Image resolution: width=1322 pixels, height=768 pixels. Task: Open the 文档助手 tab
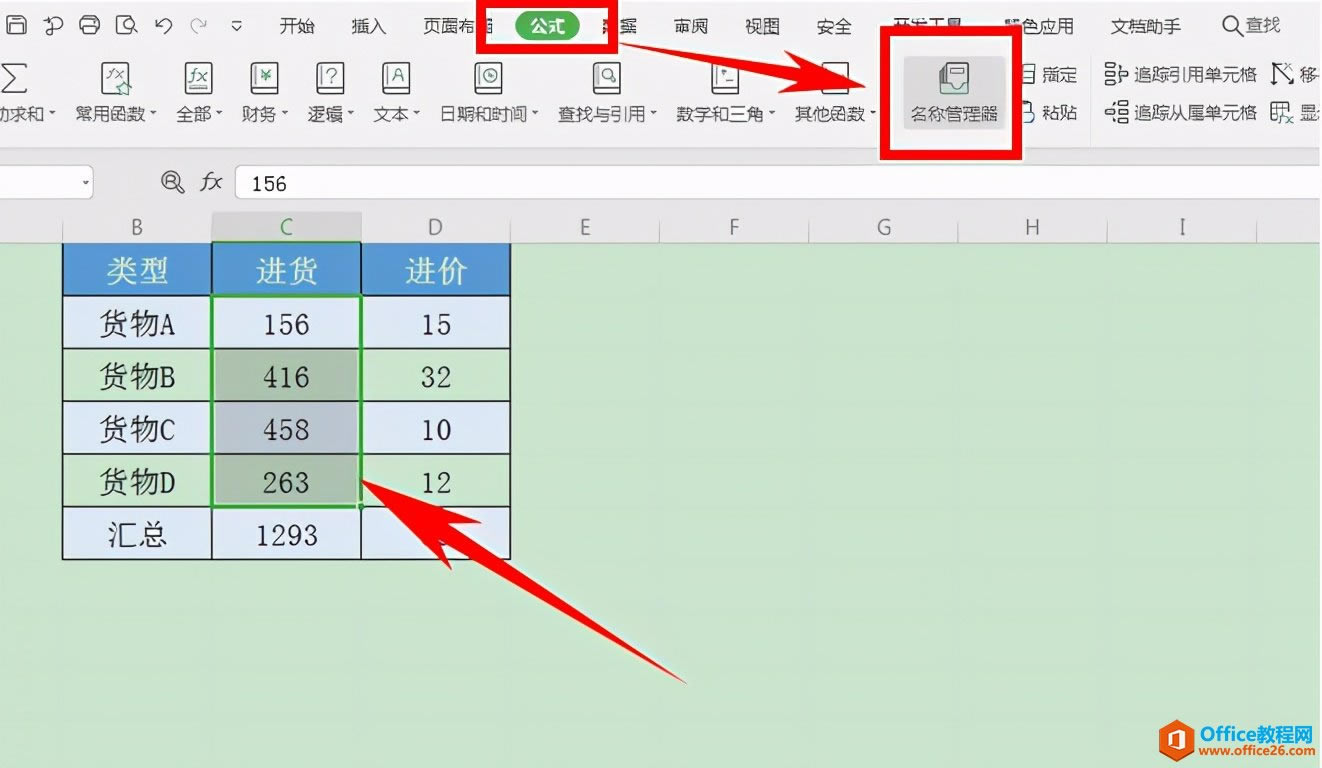coord(1145,26)
